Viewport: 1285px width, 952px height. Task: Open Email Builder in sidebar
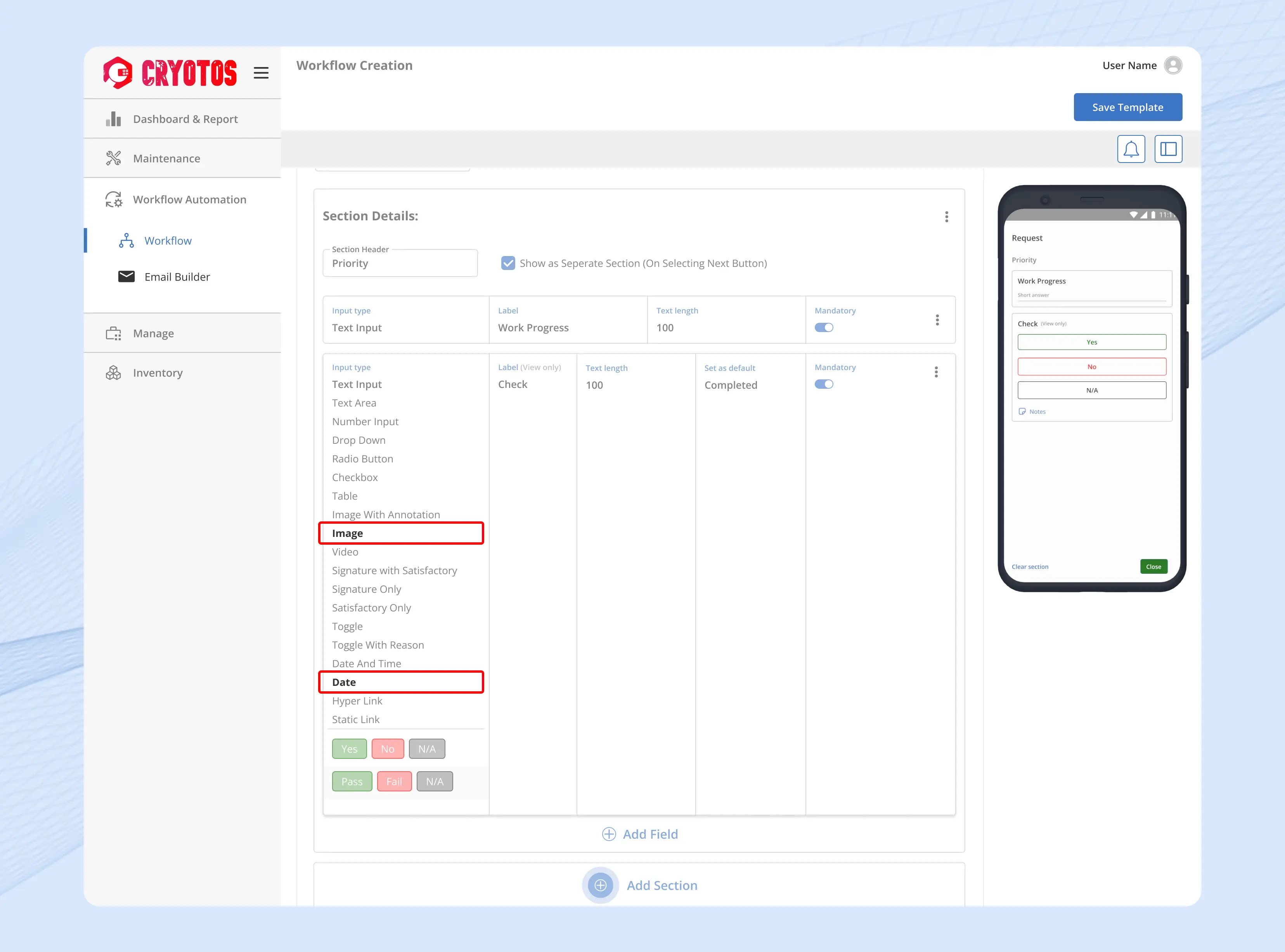coord(177,277)
